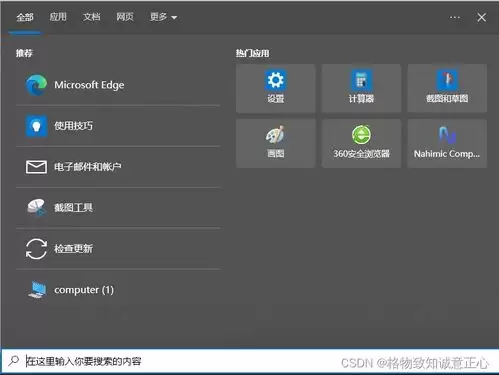
Task: Click the 电子邮件和帐户 envelope icon
Action: 36,167
